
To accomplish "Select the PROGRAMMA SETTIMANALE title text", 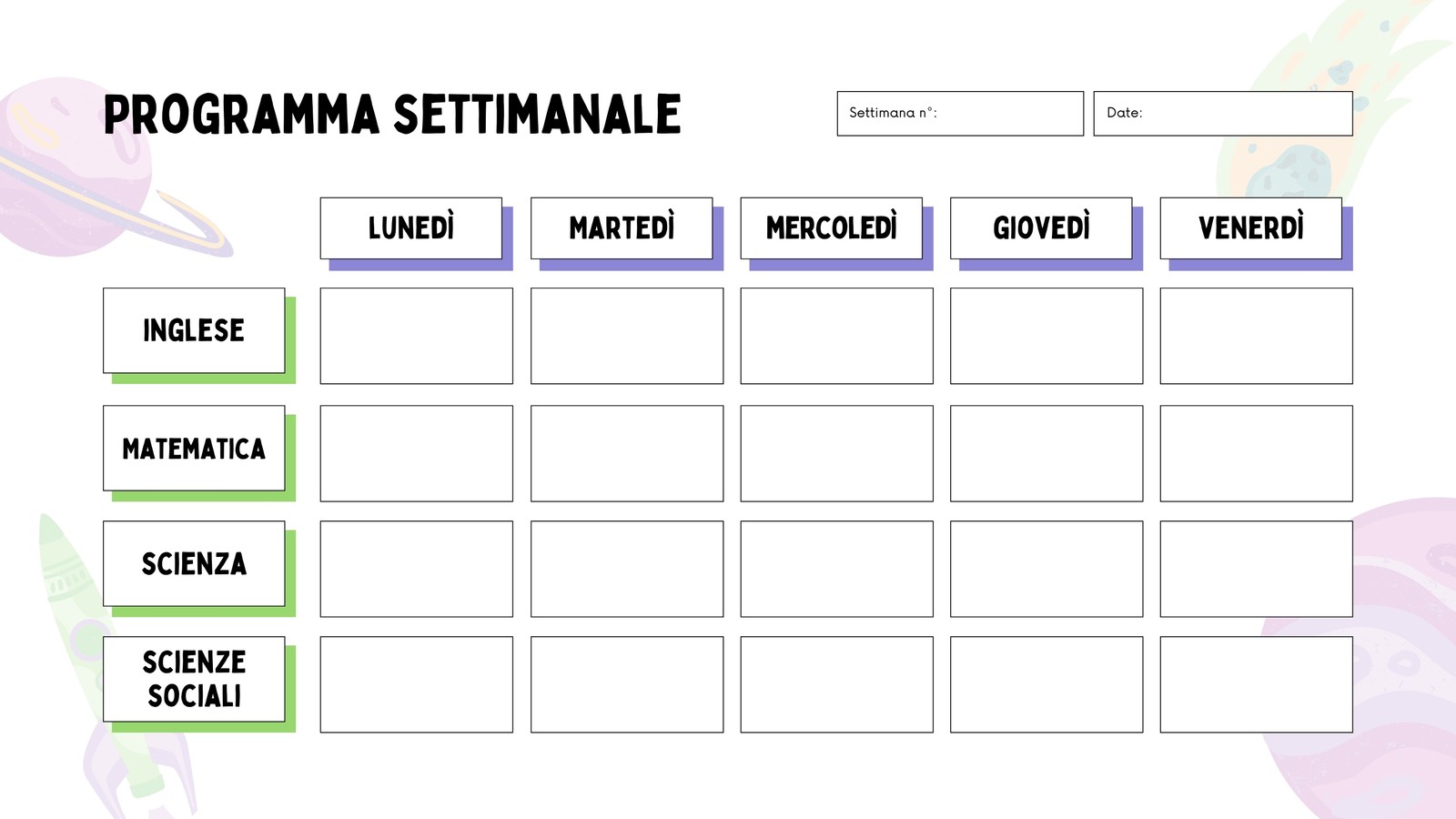I will click(392, 115).
